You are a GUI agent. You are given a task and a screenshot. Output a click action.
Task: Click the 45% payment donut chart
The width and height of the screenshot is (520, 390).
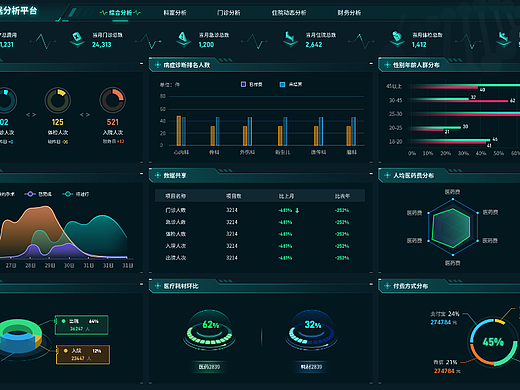(493, 342)
